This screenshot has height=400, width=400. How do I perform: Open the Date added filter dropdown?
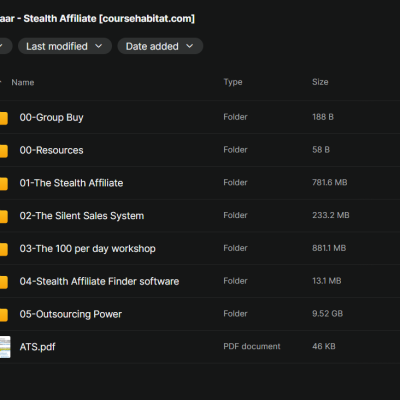click(x=160, y=46)
